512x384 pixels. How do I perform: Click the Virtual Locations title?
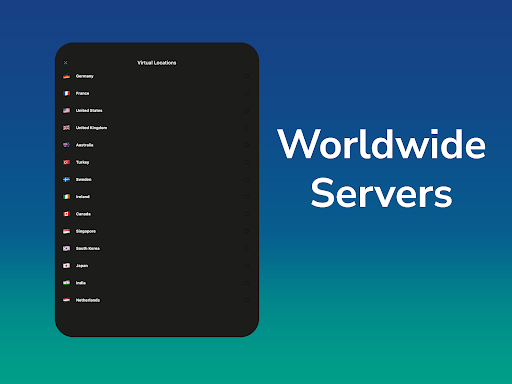coord(157,63)
